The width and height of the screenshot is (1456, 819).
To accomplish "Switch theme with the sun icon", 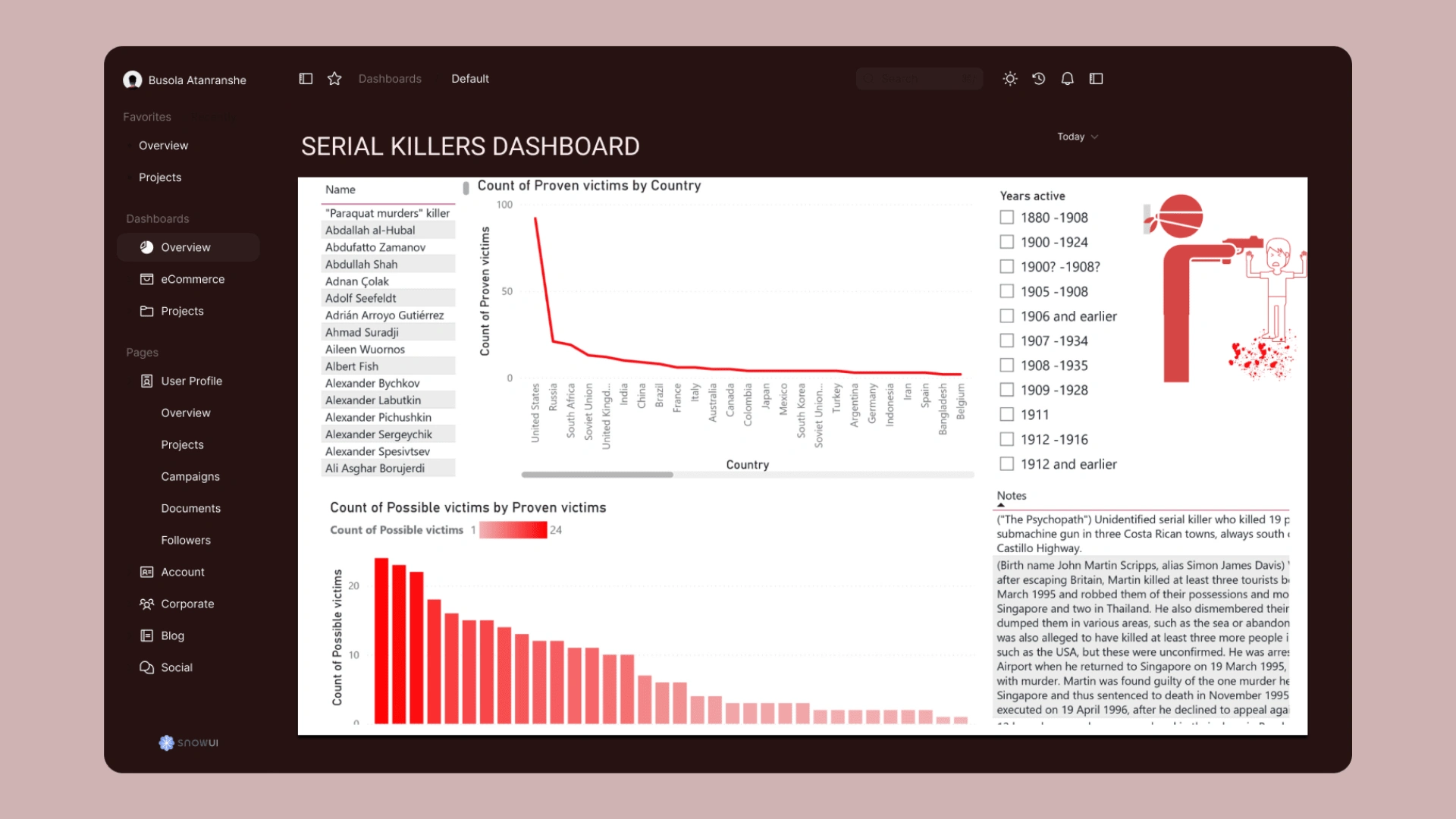I will point(1009,79).
